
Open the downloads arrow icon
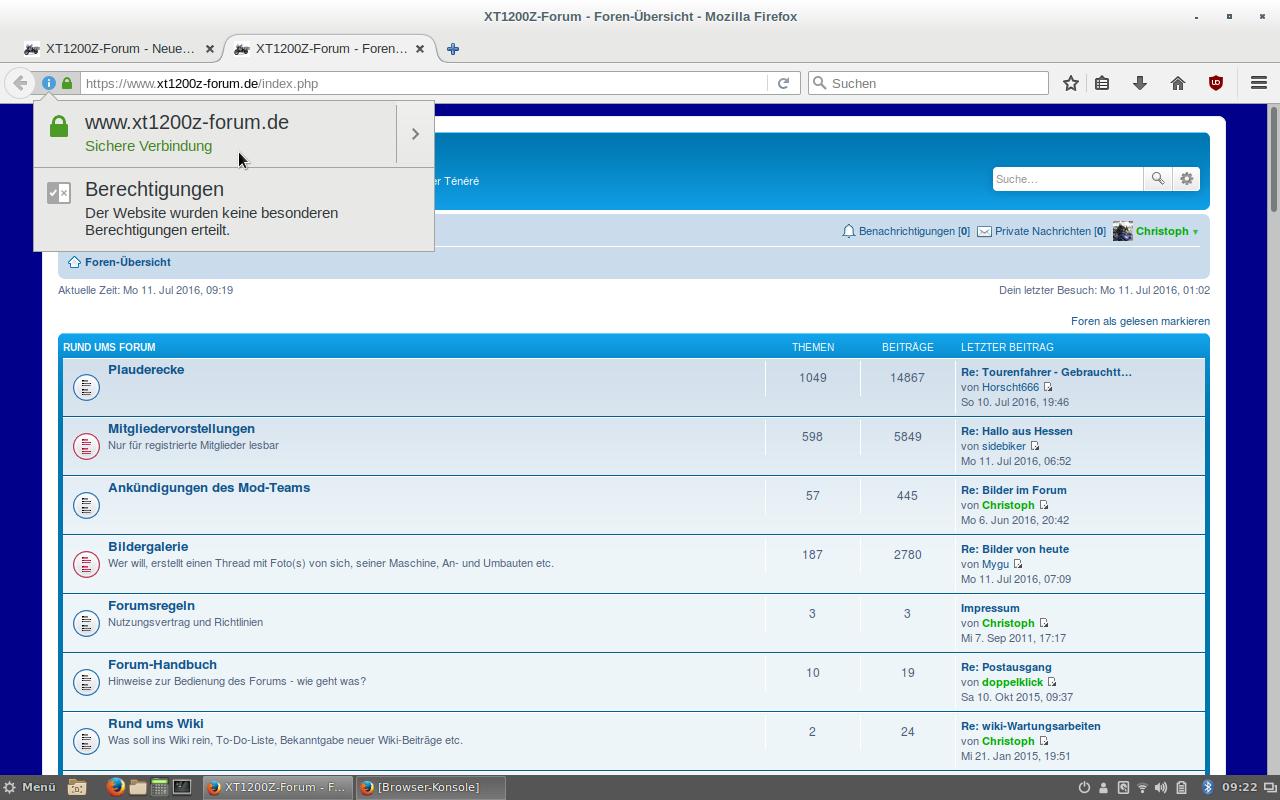click(1140, 83)
